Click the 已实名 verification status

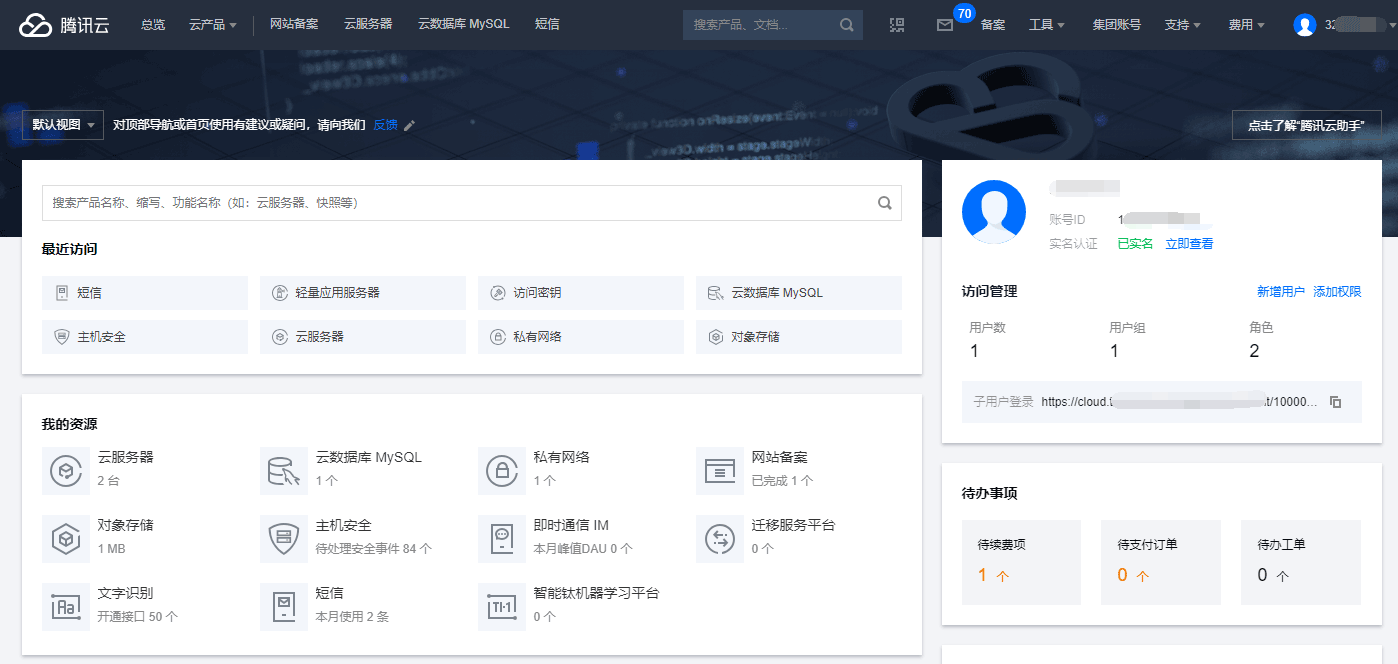[1135, 244]
